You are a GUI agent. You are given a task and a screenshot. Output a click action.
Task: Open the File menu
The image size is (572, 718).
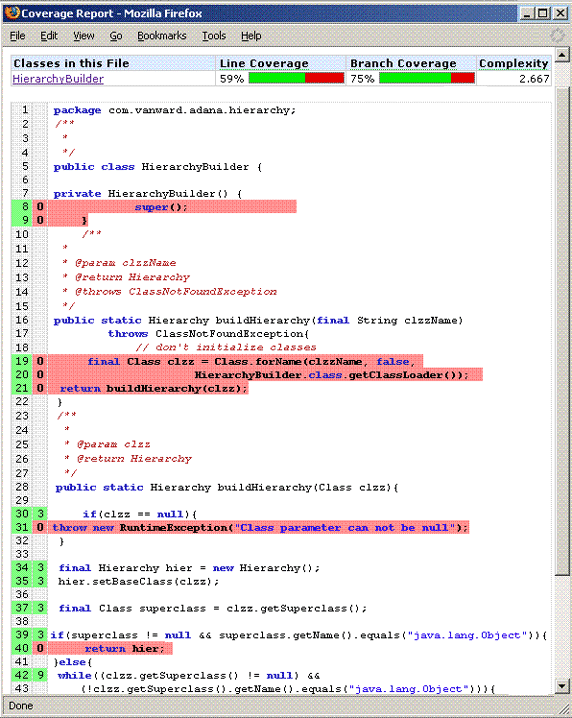click(x=17, y=36)
